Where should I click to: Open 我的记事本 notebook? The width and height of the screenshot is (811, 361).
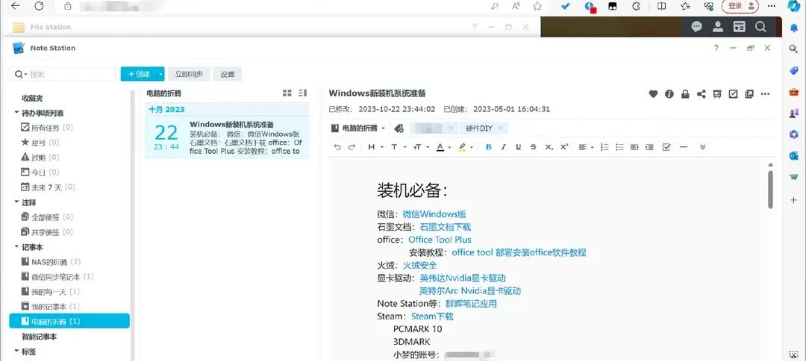(x=50, y=307)
